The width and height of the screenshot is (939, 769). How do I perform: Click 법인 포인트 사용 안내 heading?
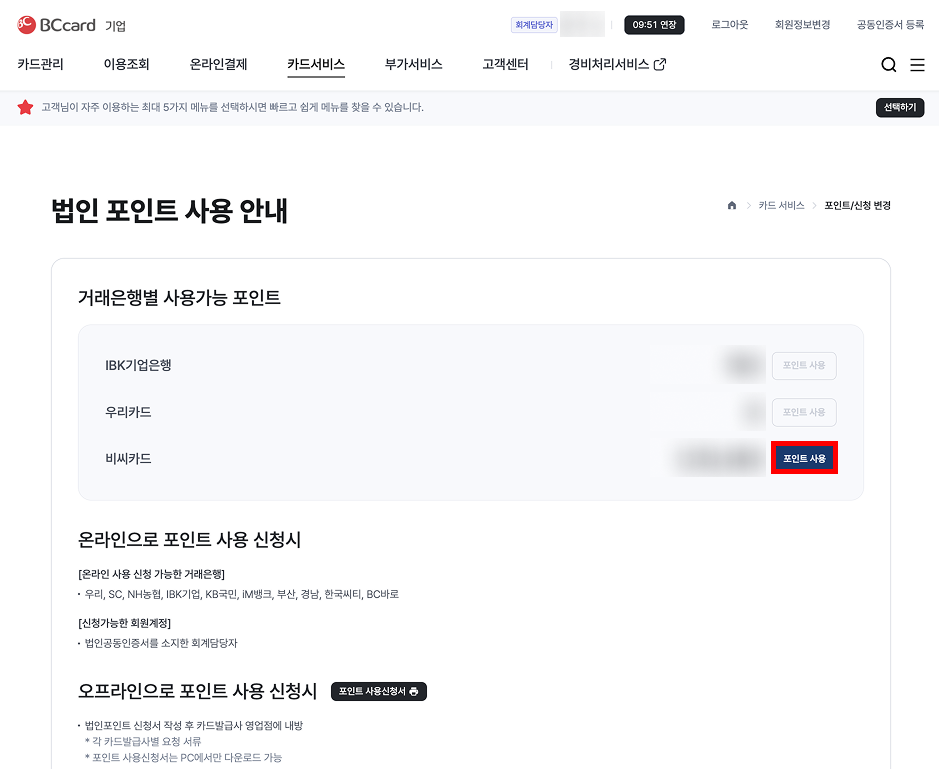click(x=169, y=211)
